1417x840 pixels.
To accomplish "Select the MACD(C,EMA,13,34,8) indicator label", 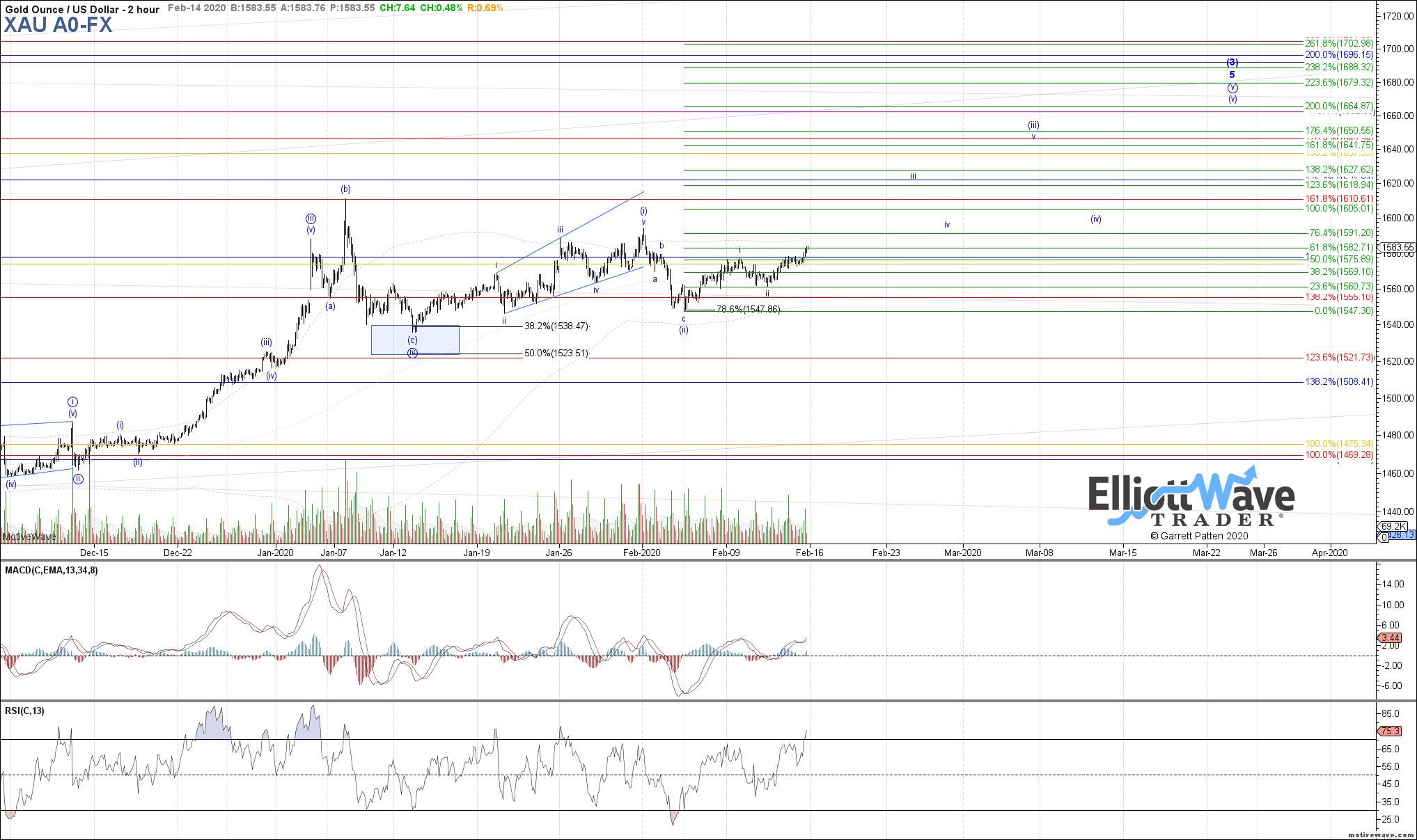I will click(x=52, y=570).
